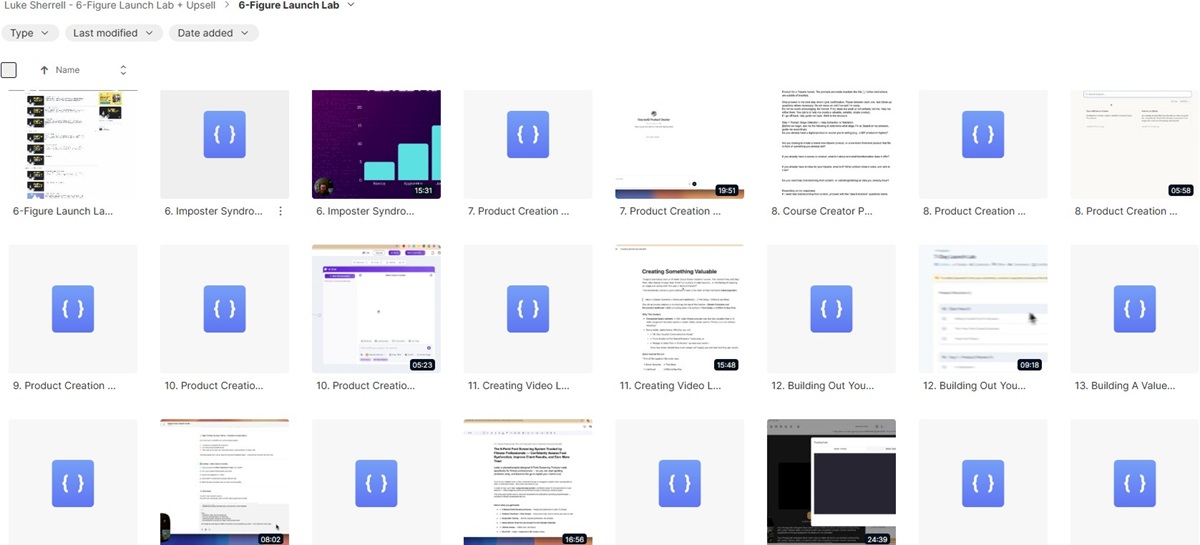The width and height of the screenshot is (1200, 545).
Task: Open the 9. Product Creation braces file icon
Action: [x=73, y=308]
